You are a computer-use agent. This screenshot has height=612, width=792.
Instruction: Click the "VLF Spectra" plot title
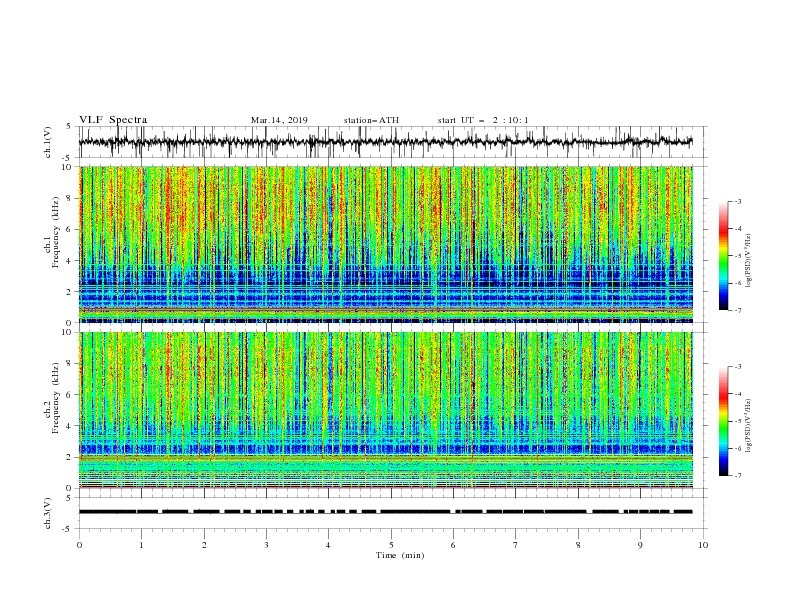click(113, 120)
